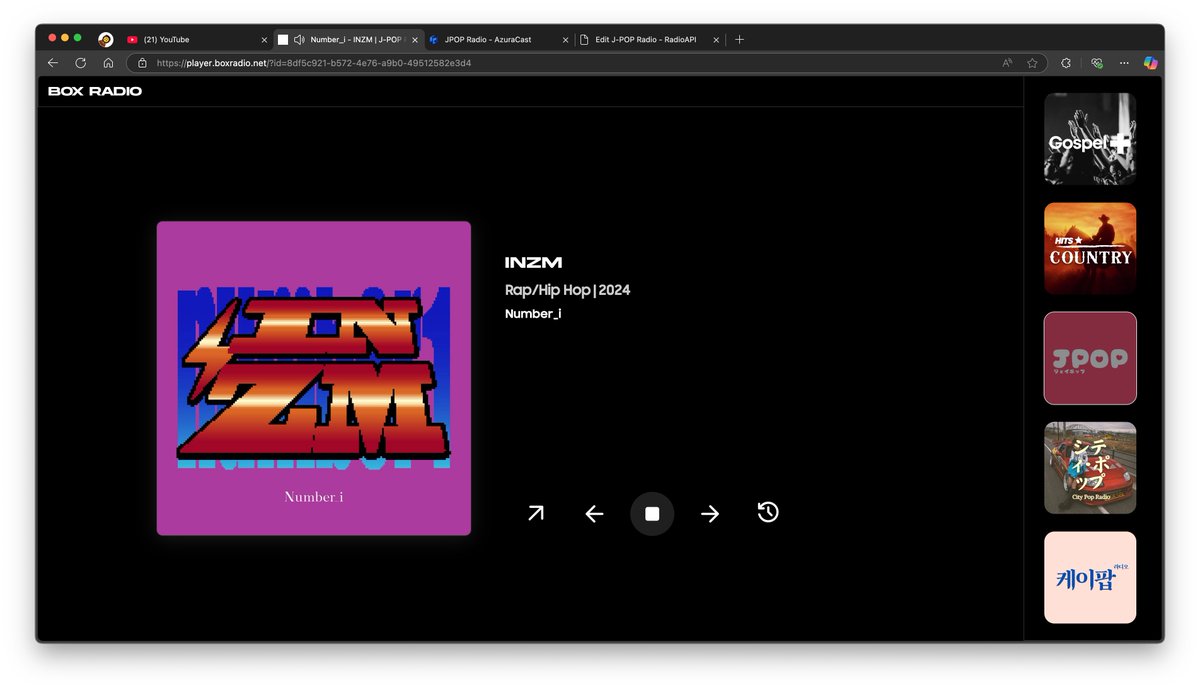
Task: Stop playback with the square stop button
Action: pos(652,514)
